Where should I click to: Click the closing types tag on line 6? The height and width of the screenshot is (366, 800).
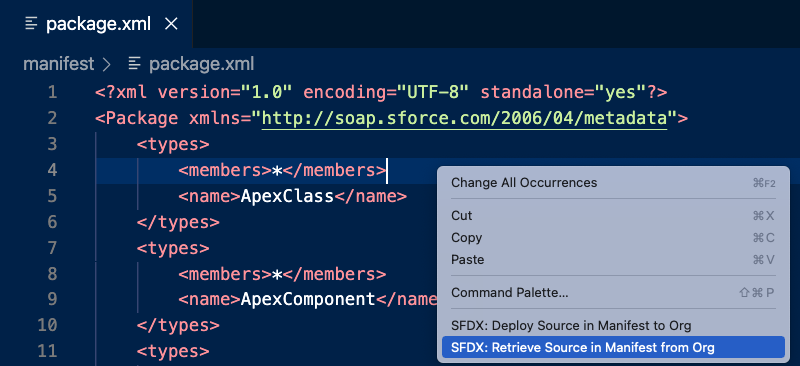(178, 222)
